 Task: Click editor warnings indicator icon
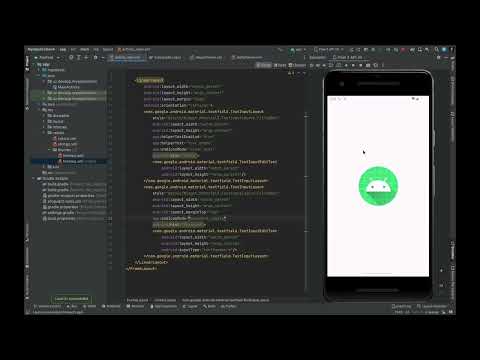(x=291, y=73)
